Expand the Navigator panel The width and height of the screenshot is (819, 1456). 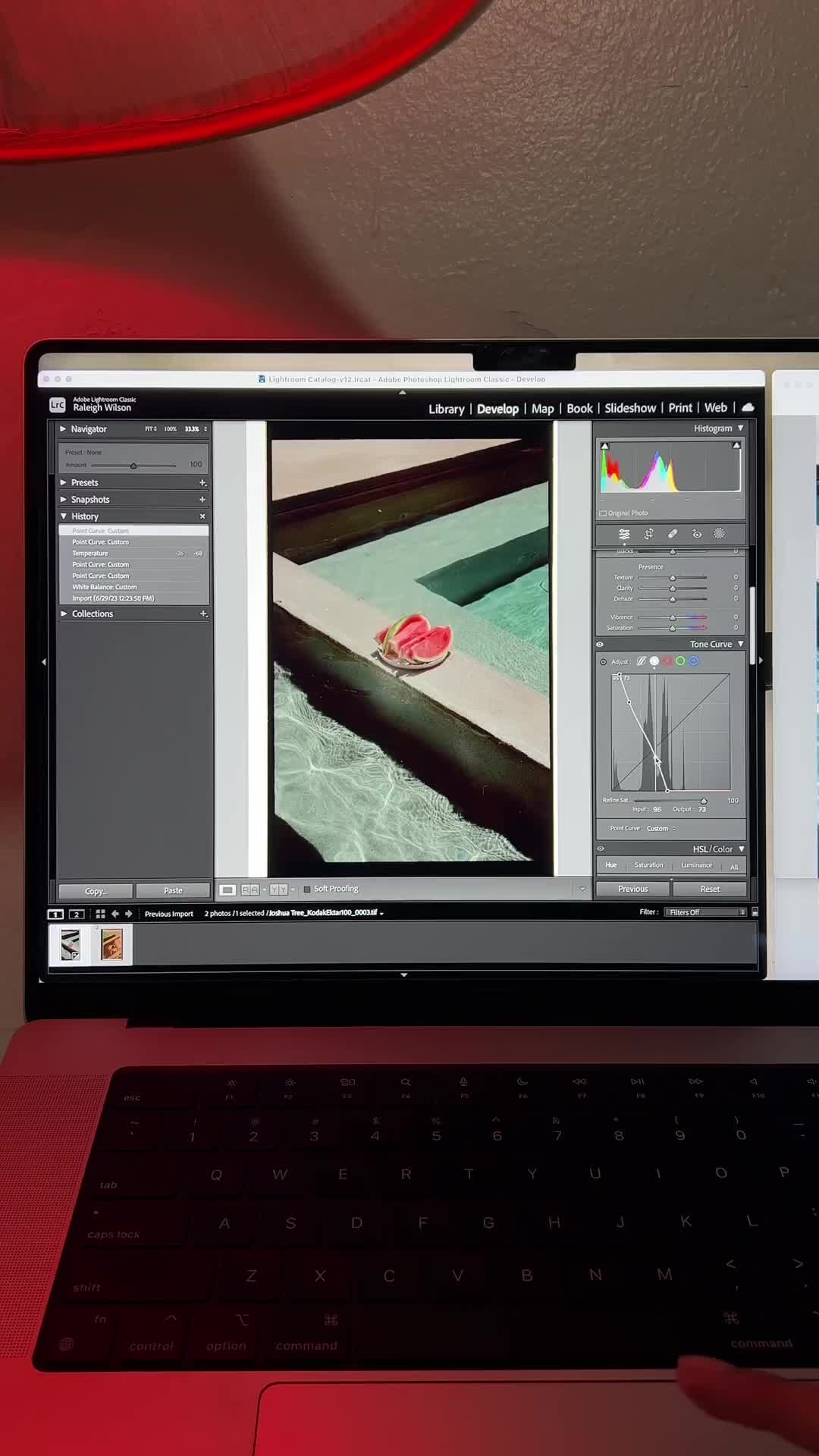point(63,428)
